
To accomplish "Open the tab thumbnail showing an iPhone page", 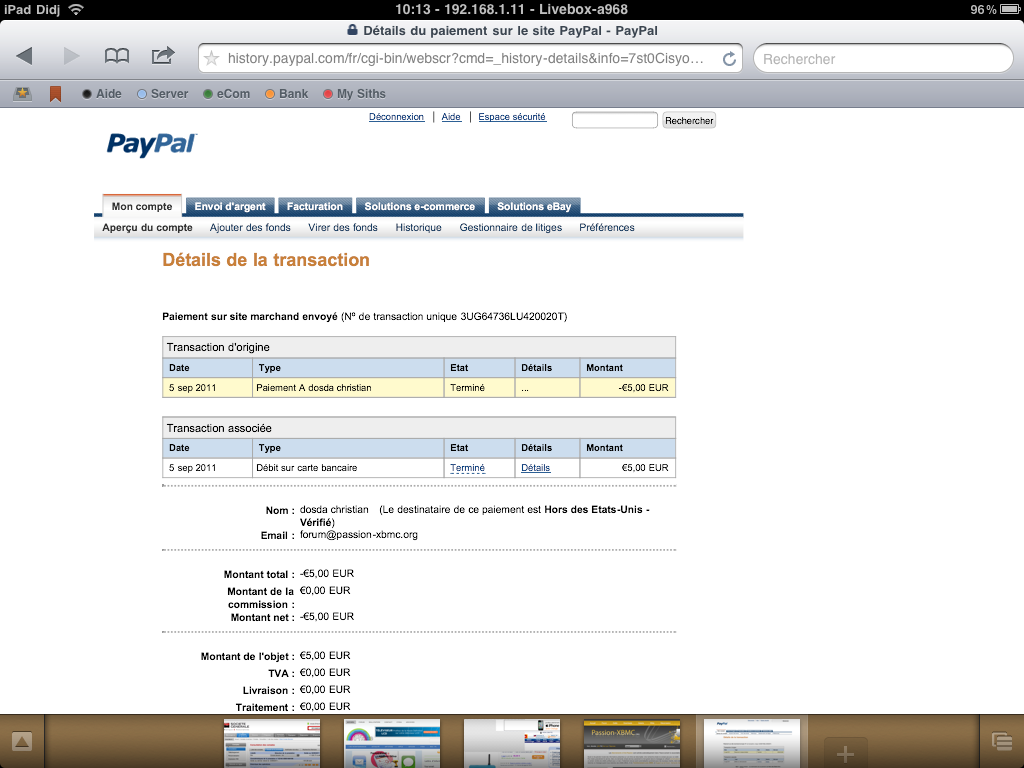I will click(512, 743).
